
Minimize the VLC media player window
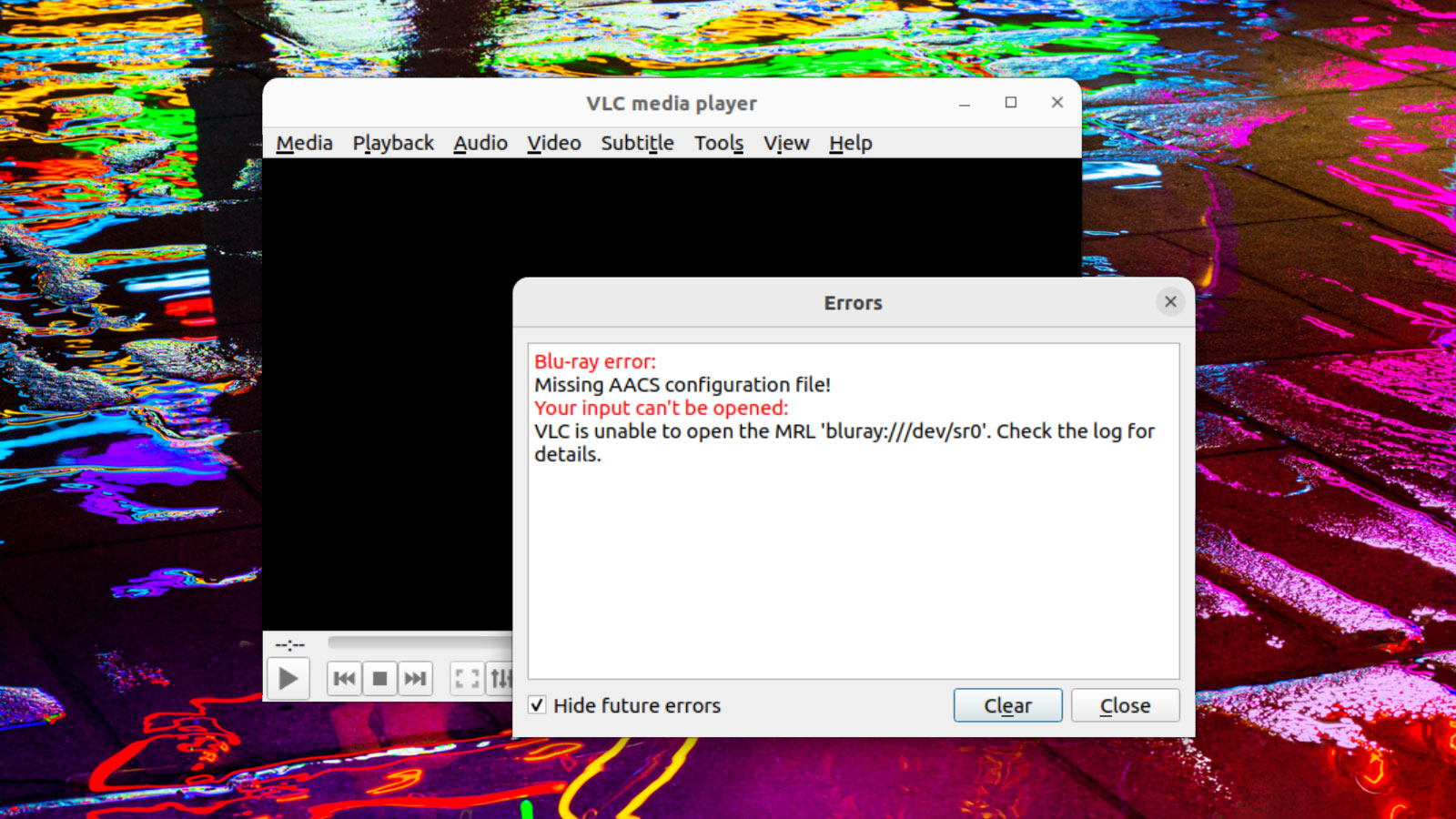[965, 104]
